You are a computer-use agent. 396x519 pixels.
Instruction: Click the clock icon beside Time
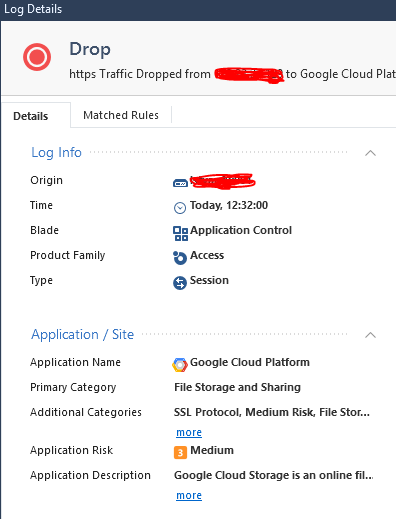[180, 208]
